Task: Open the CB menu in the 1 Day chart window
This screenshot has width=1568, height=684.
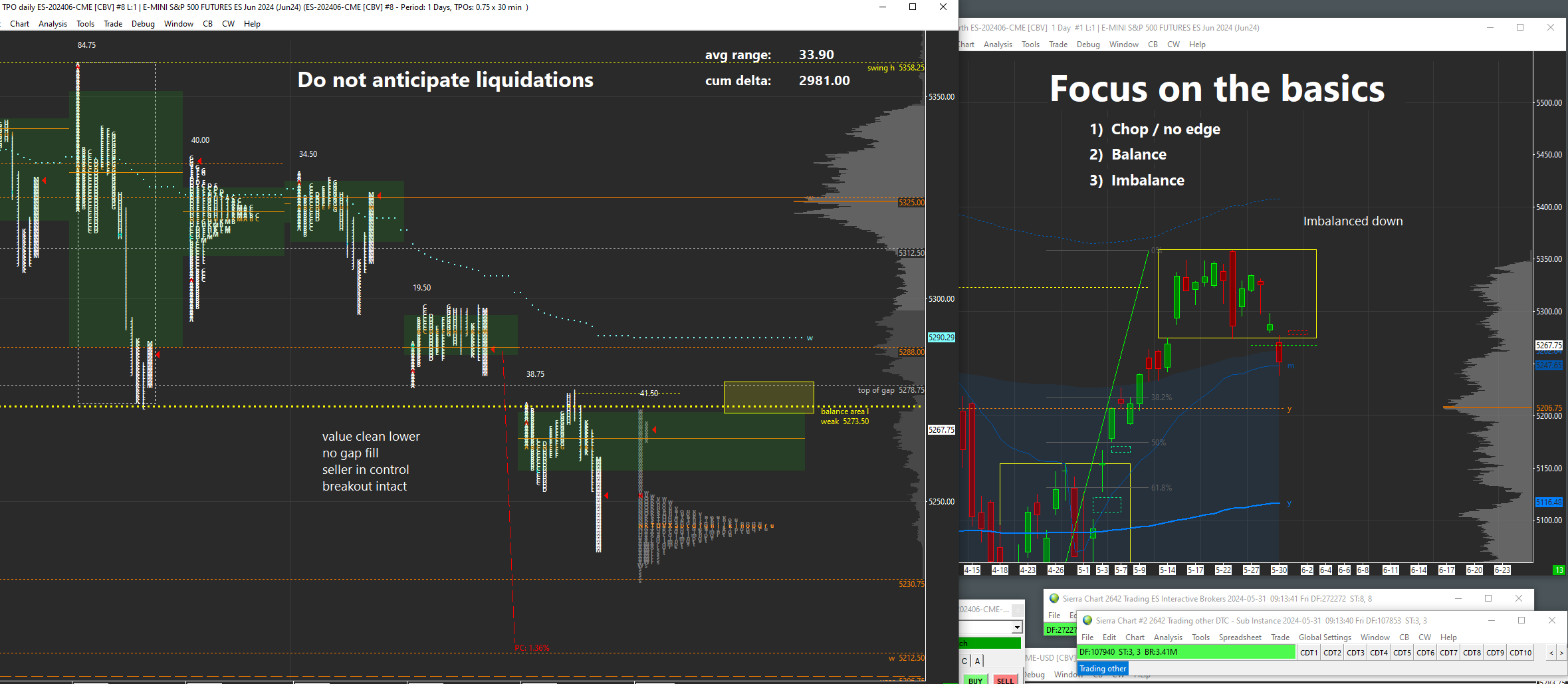Action: point(1153,45)
